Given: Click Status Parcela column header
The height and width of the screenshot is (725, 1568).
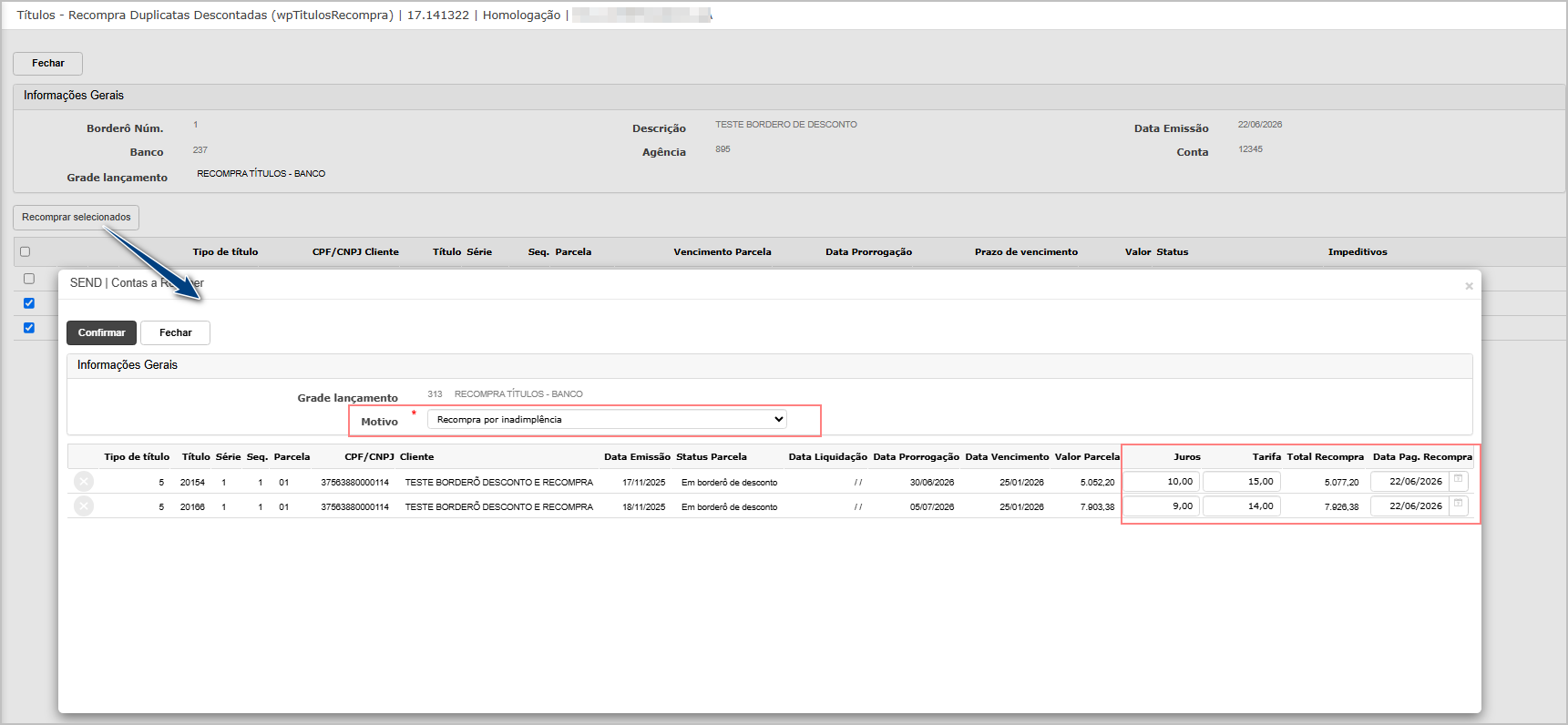Looking at the screenshot, I should (712, 457).
